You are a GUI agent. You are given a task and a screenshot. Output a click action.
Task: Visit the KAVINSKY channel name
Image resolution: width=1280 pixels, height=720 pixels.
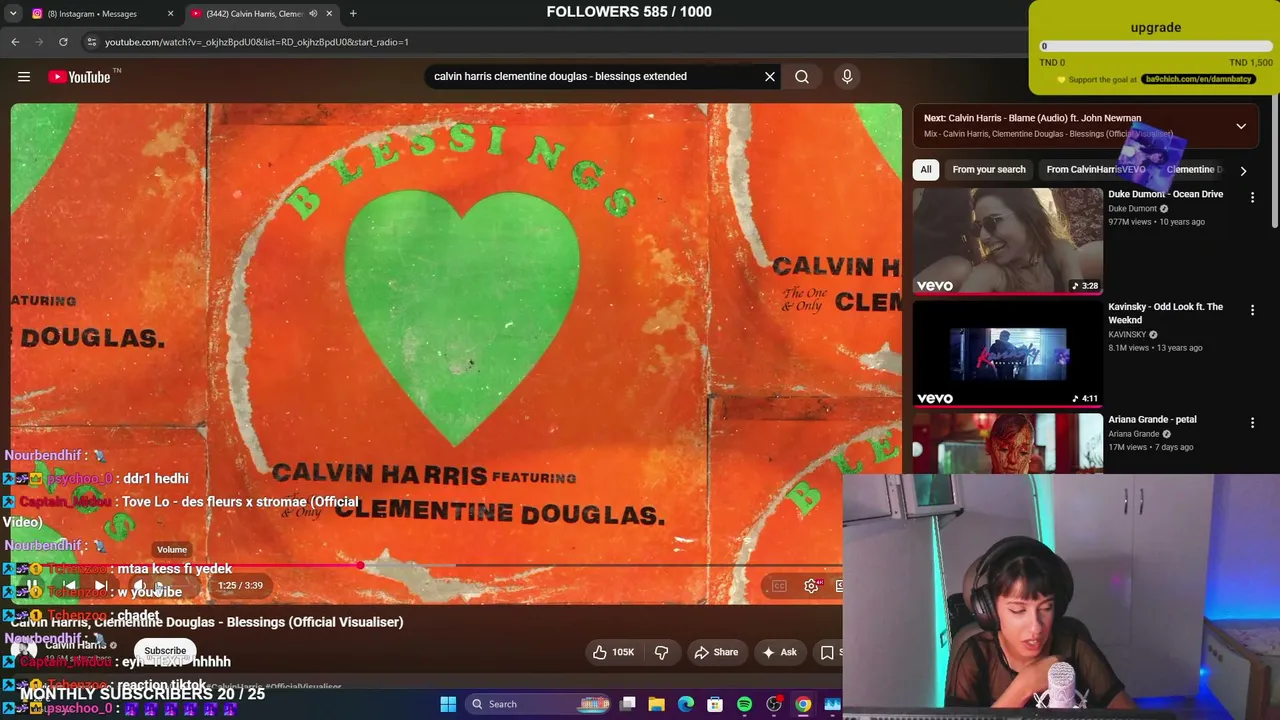click(x=1127, y=335)
